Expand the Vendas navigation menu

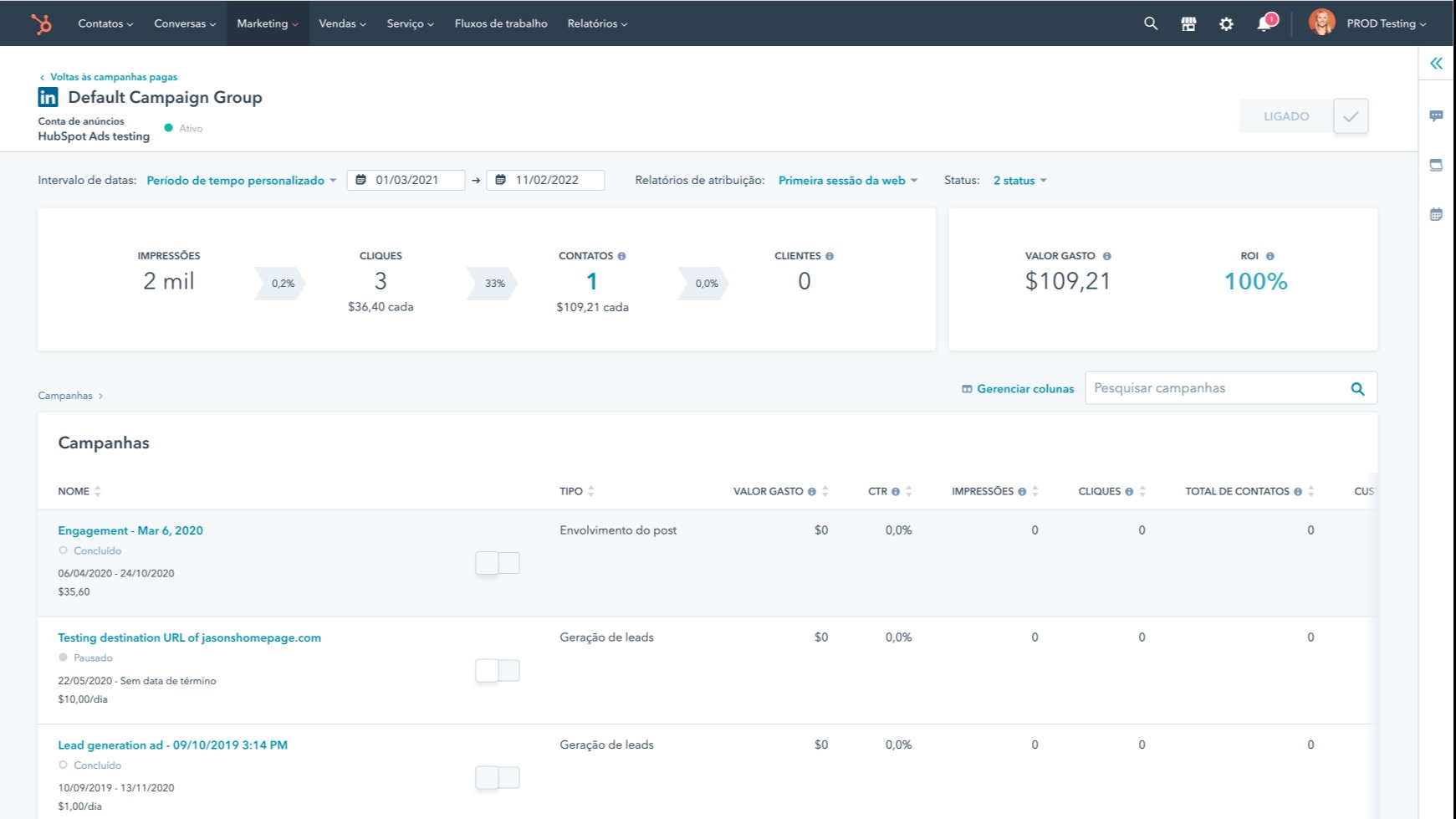[x=342, y=23]
